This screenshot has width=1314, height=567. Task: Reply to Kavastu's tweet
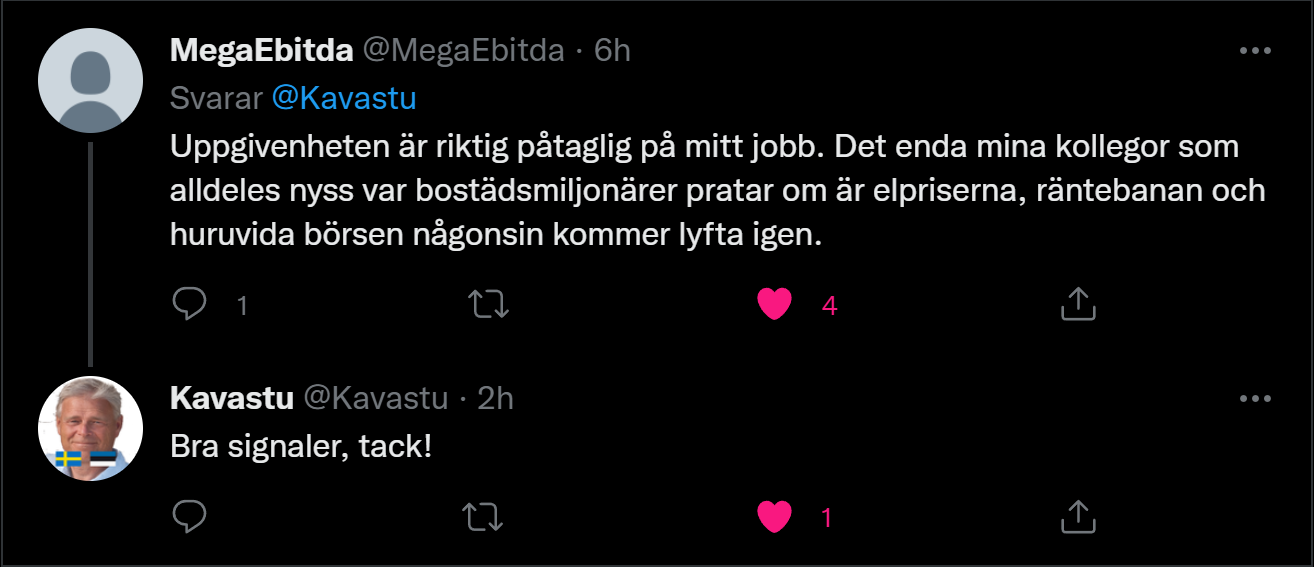189,516
